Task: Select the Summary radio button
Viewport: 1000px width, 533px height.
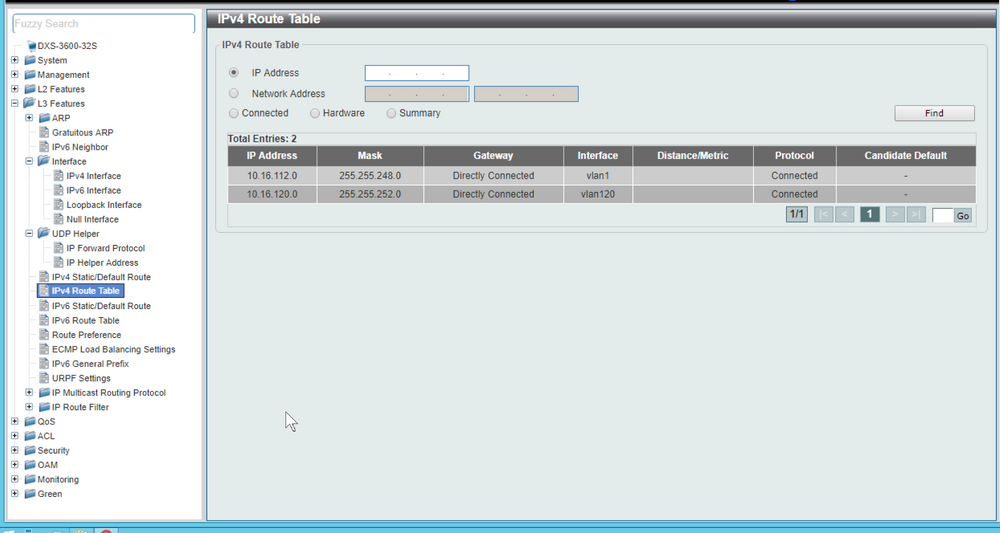Action: click(391, 113)
